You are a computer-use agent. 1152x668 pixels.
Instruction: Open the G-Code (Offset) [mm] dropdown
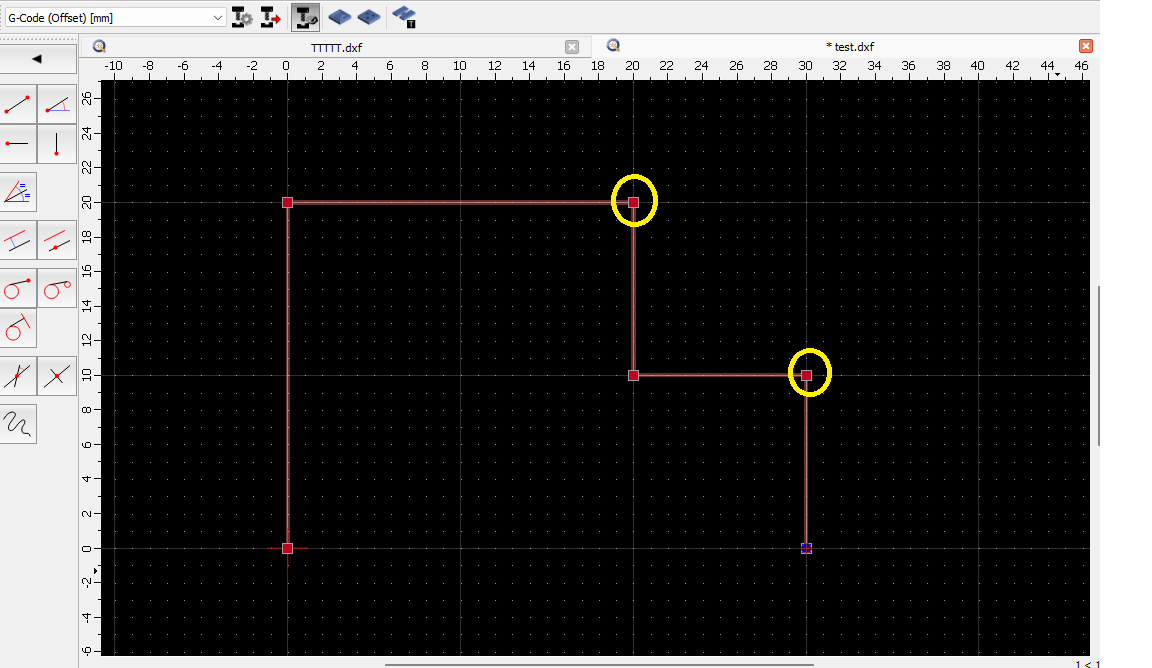114,17
